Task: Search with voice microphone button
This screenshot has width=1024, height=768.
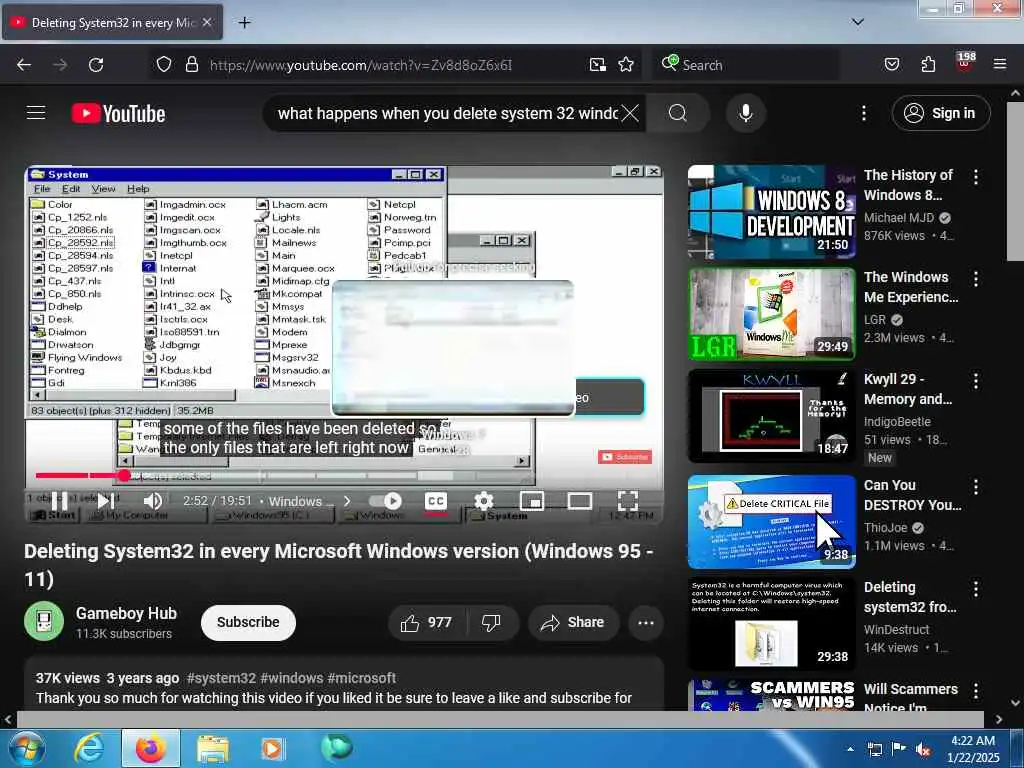Action: tap(746, 114)
